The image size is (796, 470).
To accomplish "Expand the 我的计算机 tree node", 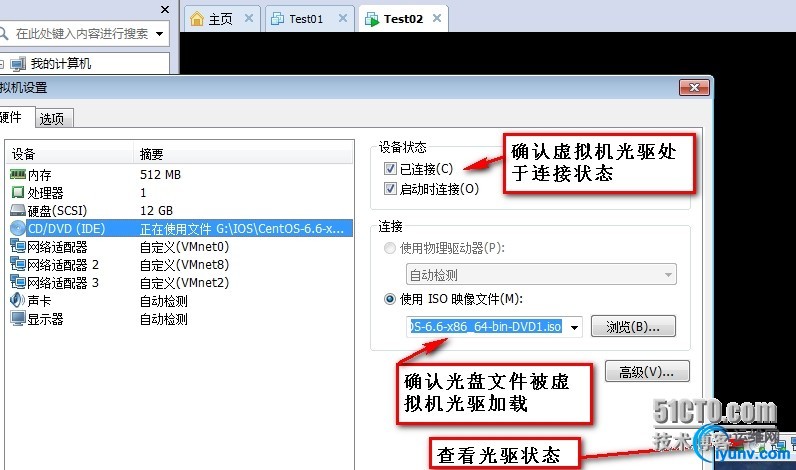I will click(x=2, y=64).
